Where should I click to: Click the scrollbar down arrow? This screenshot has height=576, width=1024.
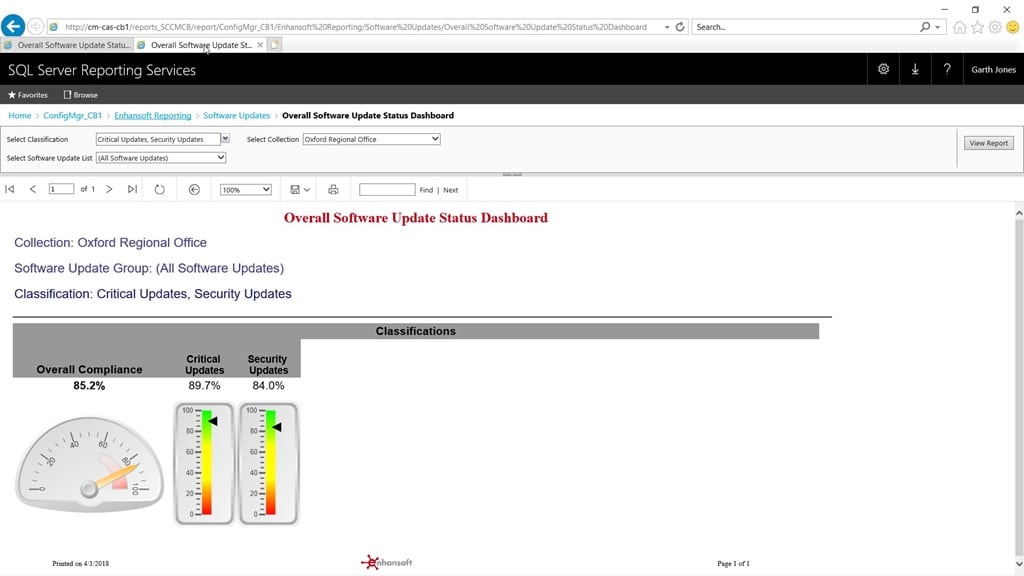pyautogui.click(x=1019, y=564)
